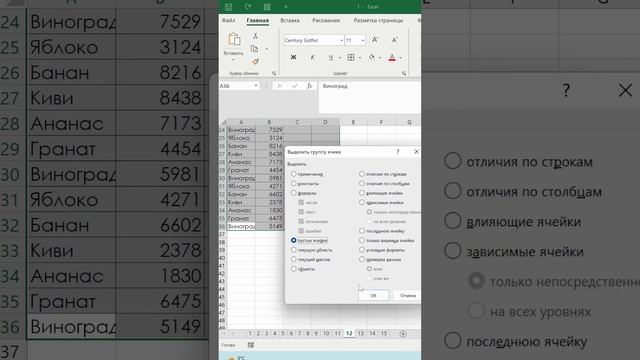This screenshot has height=360, width=640.
Task: Toggle Underline (Ч) formatting
Action: (x=331, y=58)
